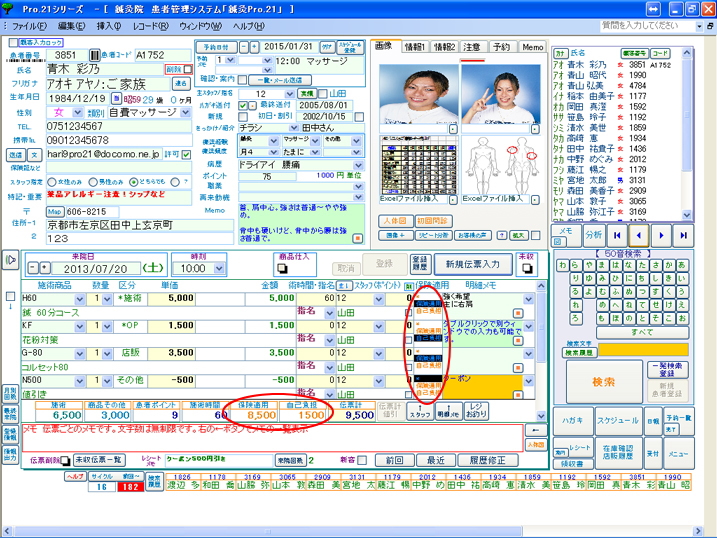Screen dimensions: 717x538
Task: Open きっかけ チラシ dropdown
Action: (x=294, y=128)
